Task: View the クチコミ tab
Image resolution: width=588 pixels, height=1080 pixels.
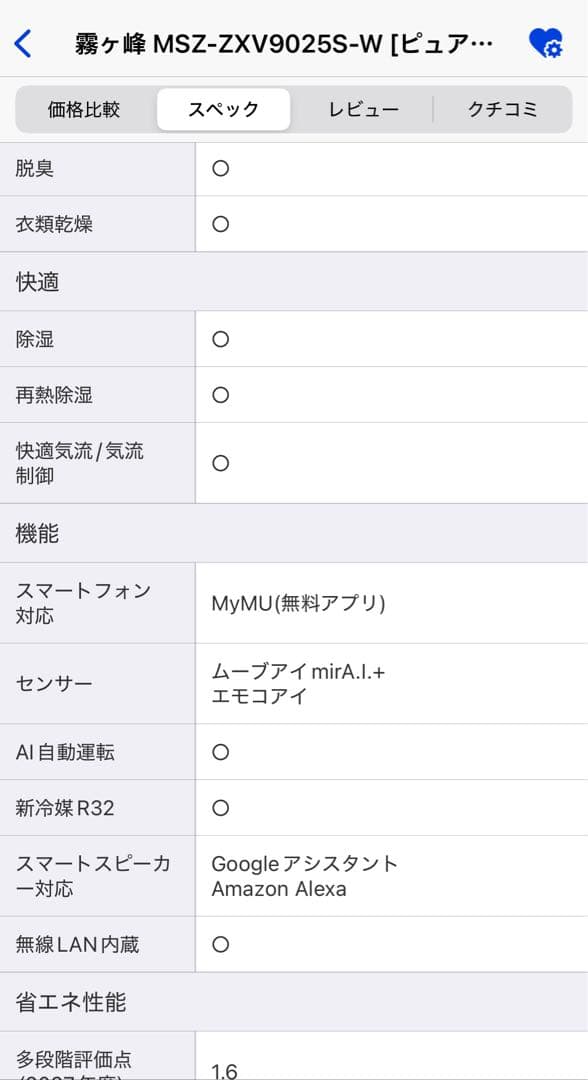Action: [503, 109]
